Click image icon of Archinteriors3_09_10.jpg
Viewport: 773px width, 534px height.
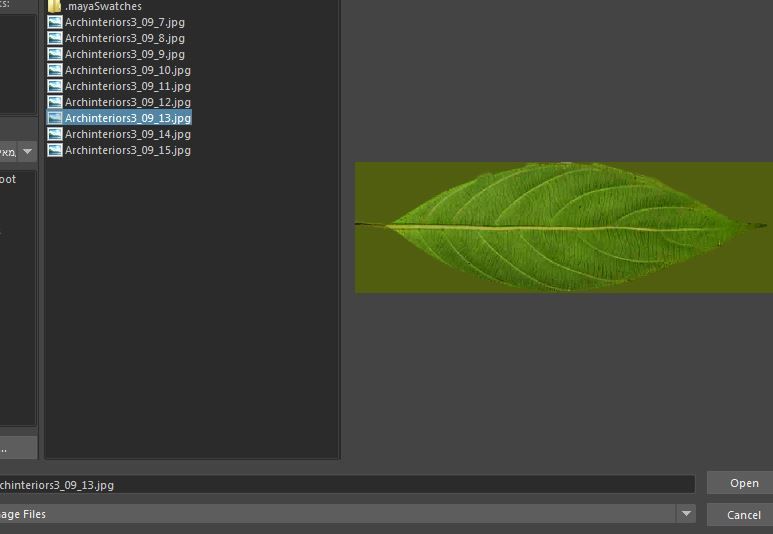click(x=55, y=70)
